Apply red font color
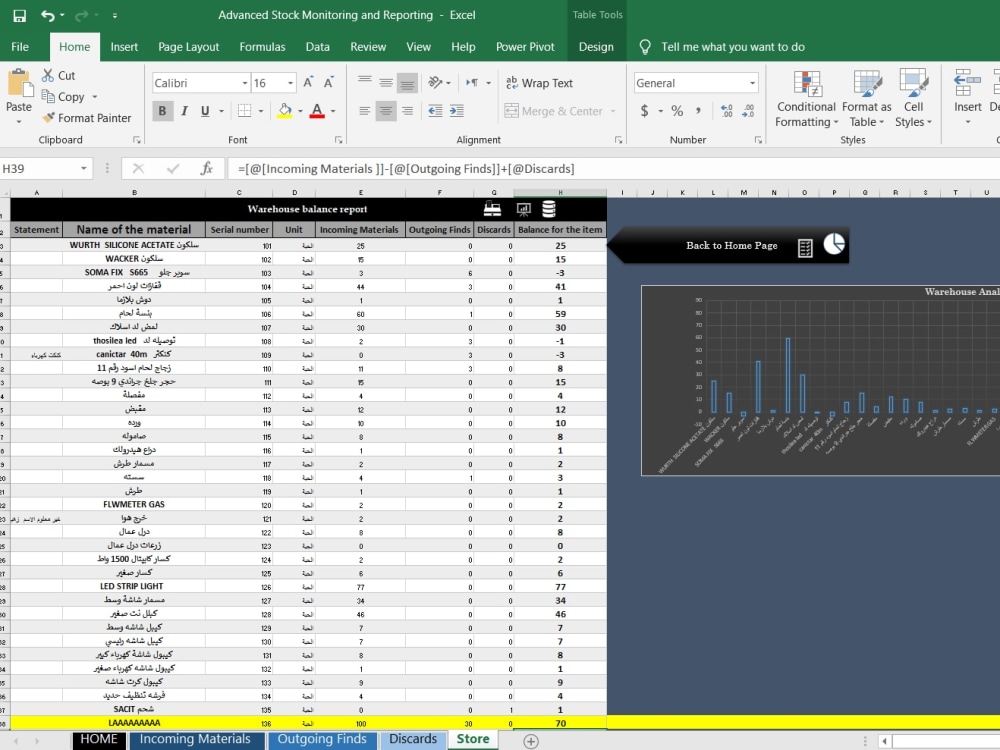 [317, 111]
